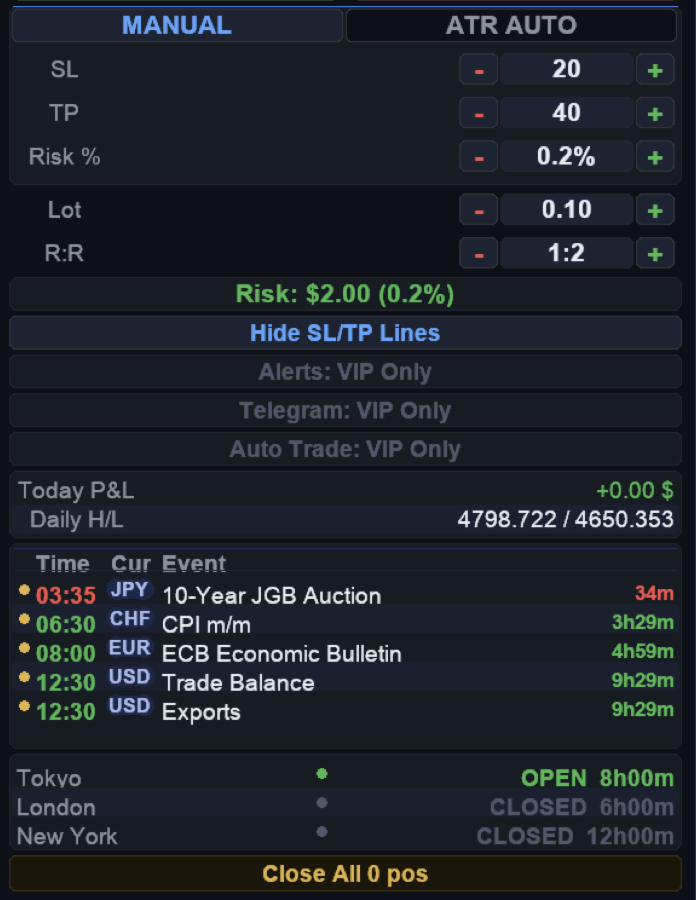This screenshot has width=696, height=900.
Task: Click the SL value field showing 20
Action: tap(566, 70)
